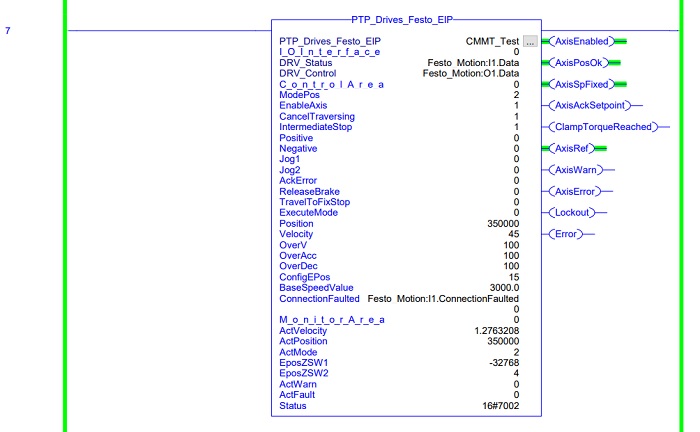
Task: Select the AxisEnabled output coil
Action: [x=582, y=42]
